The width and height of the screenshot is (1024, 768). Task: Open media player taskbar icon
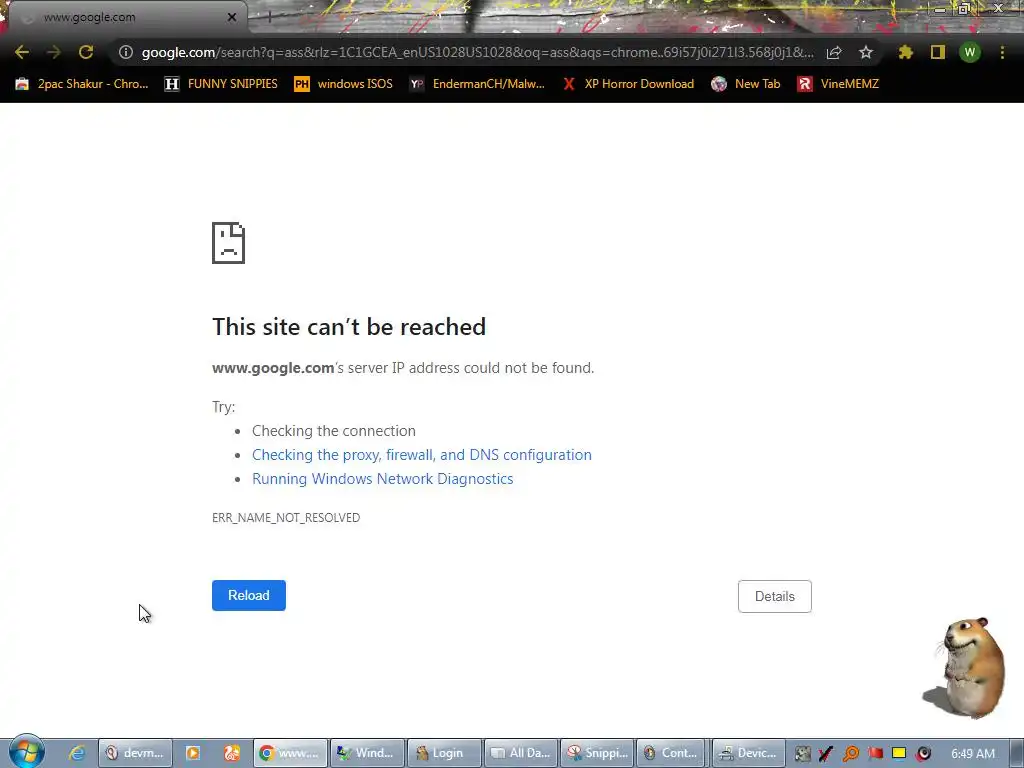click(193, 753)
